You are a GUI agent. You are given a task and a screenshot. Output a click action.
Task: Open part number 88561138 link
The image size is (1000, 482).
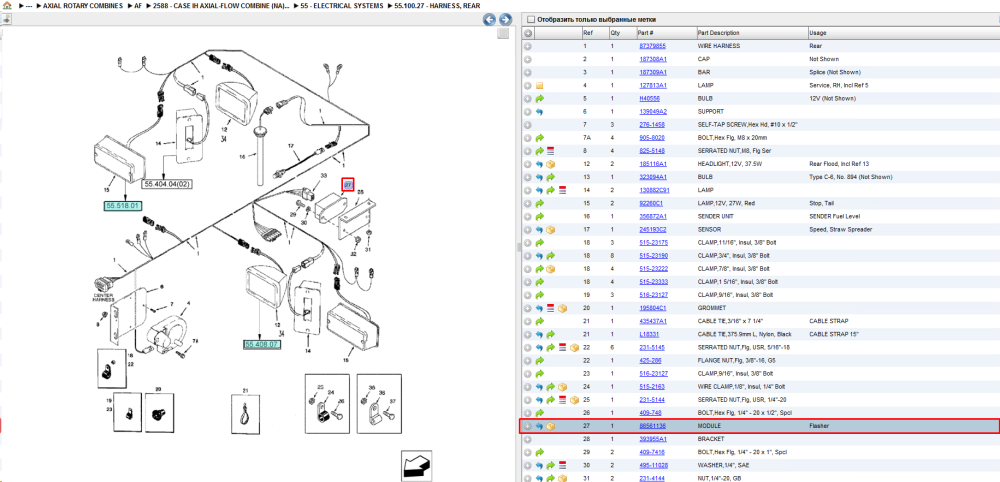point(652,426)
